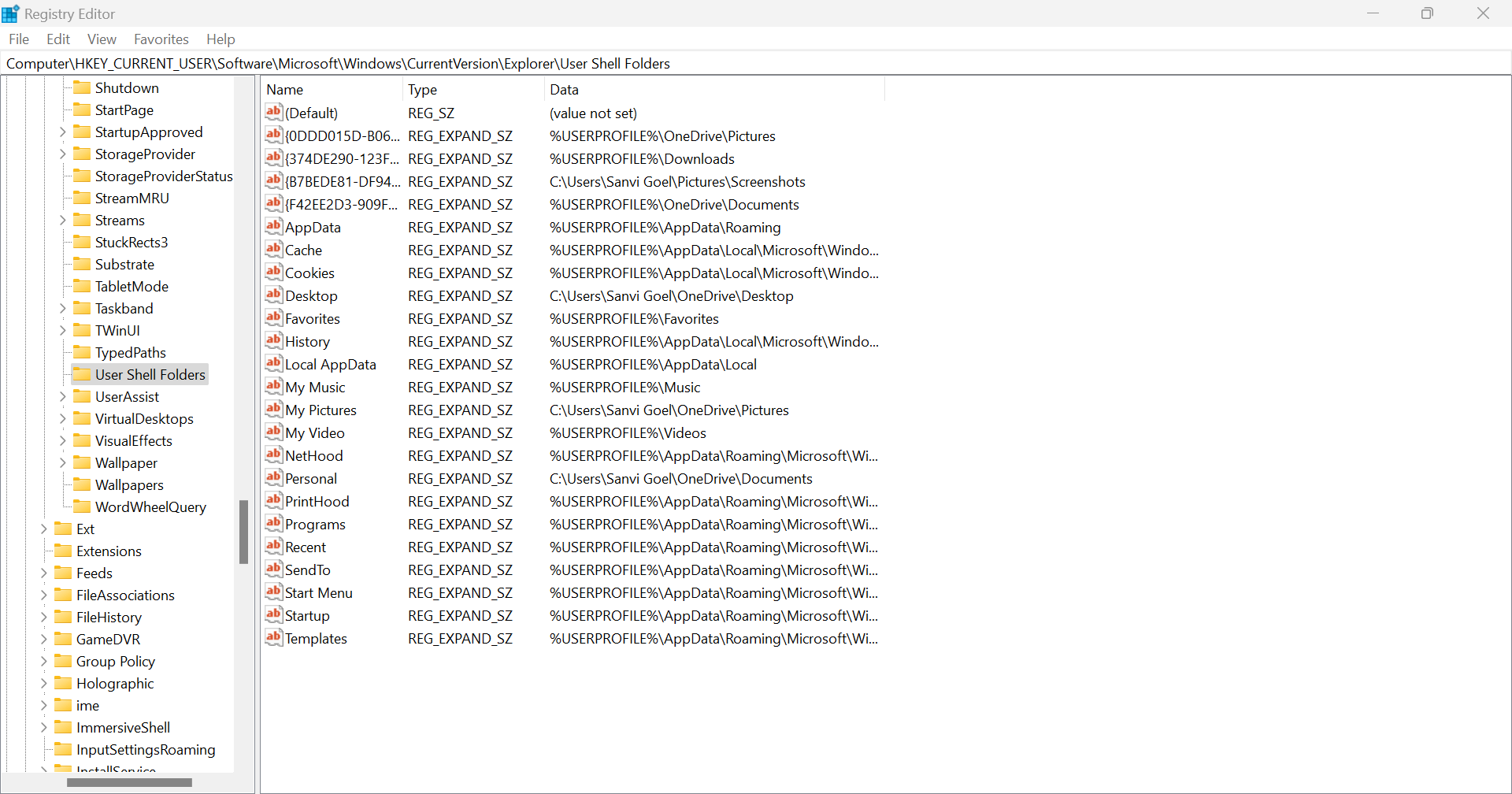
Task: Click the folder icon of Shutdown key
Action: coord(82,87)
